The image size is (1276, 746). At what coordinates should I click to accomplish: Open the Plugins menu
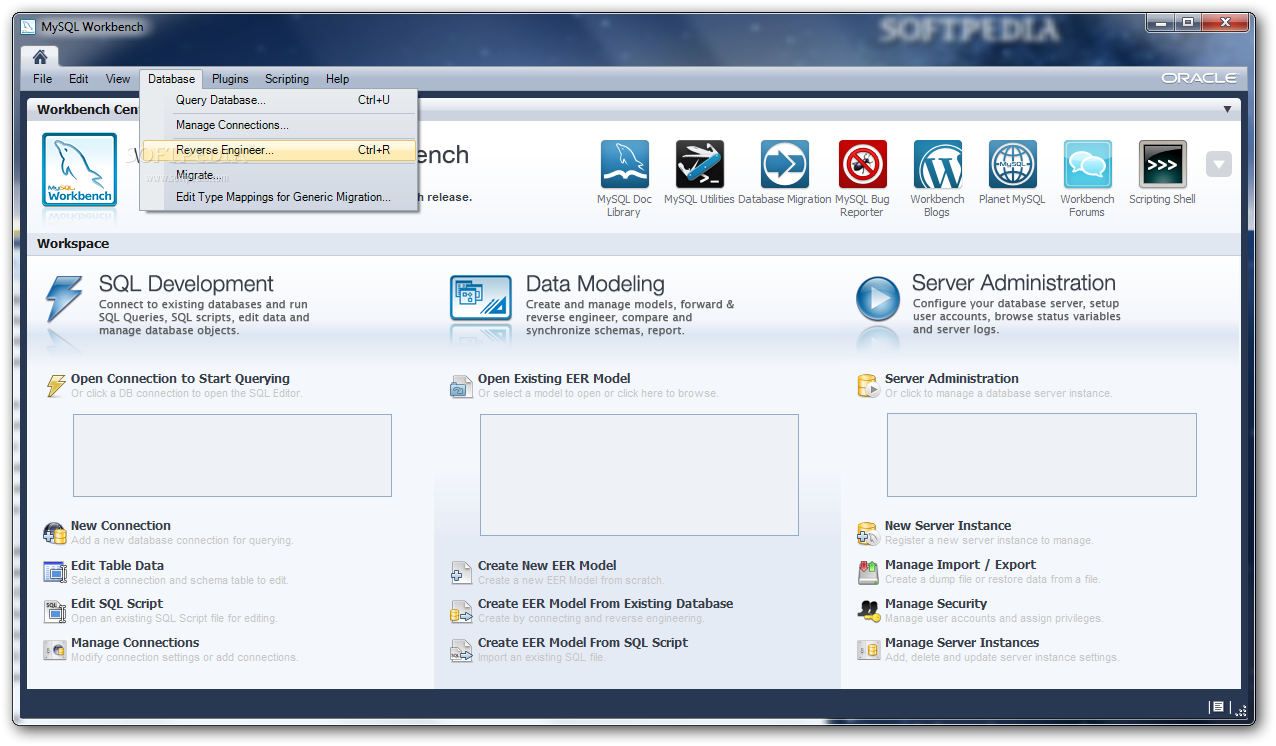[x=230, y=79]
